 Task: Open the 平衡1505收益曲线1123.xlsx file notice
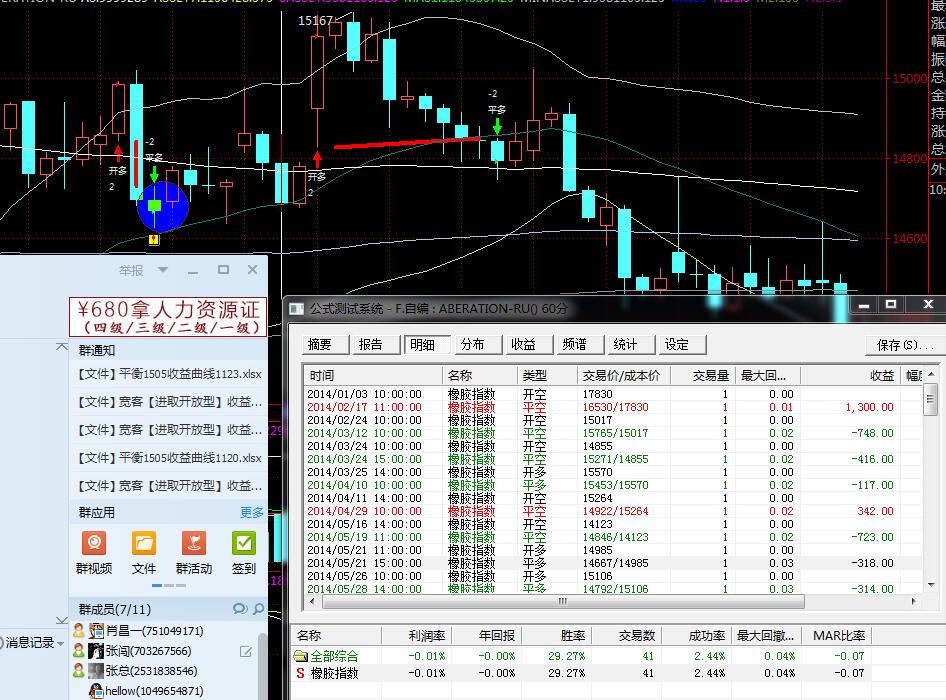[169, 374]
